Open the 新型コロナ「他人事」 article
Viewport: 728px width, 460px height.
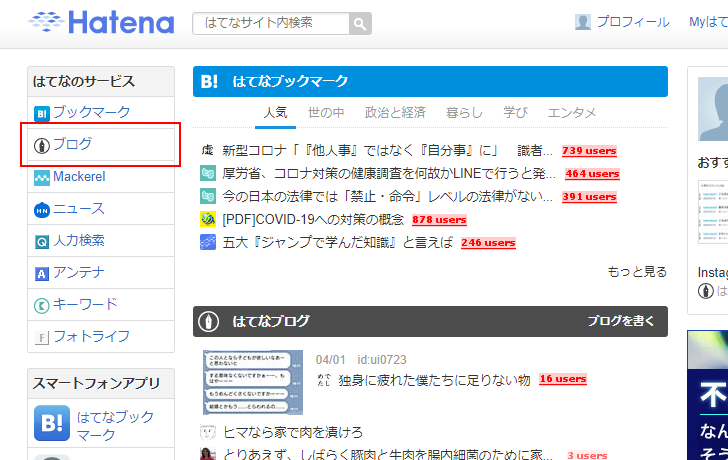pyautogui.click(x=388, y=150)
